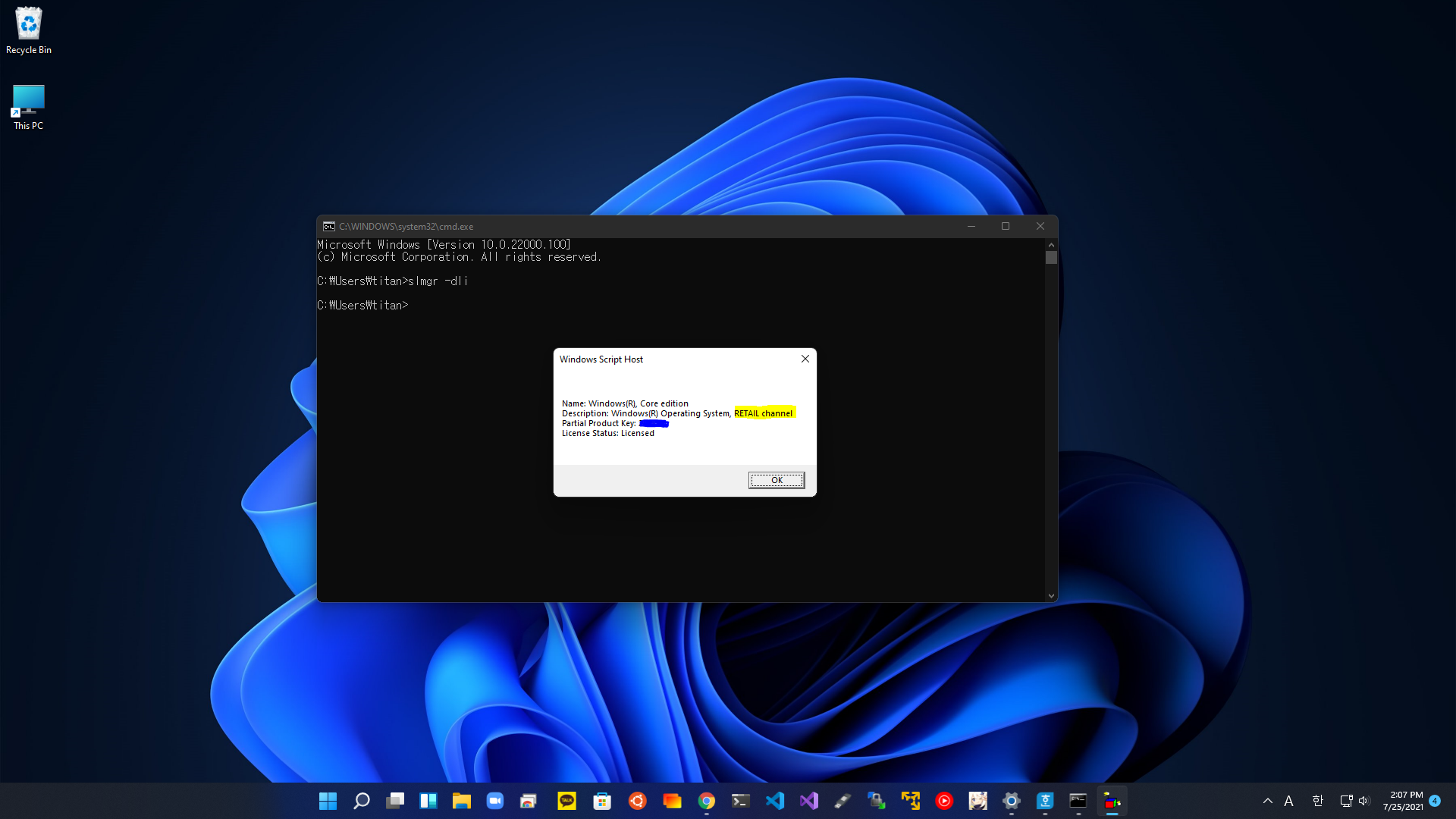Image resolution: width=1456 pixels, height=819 pixels.
Task: Open network status in system tray
Action: [1347, 801]
